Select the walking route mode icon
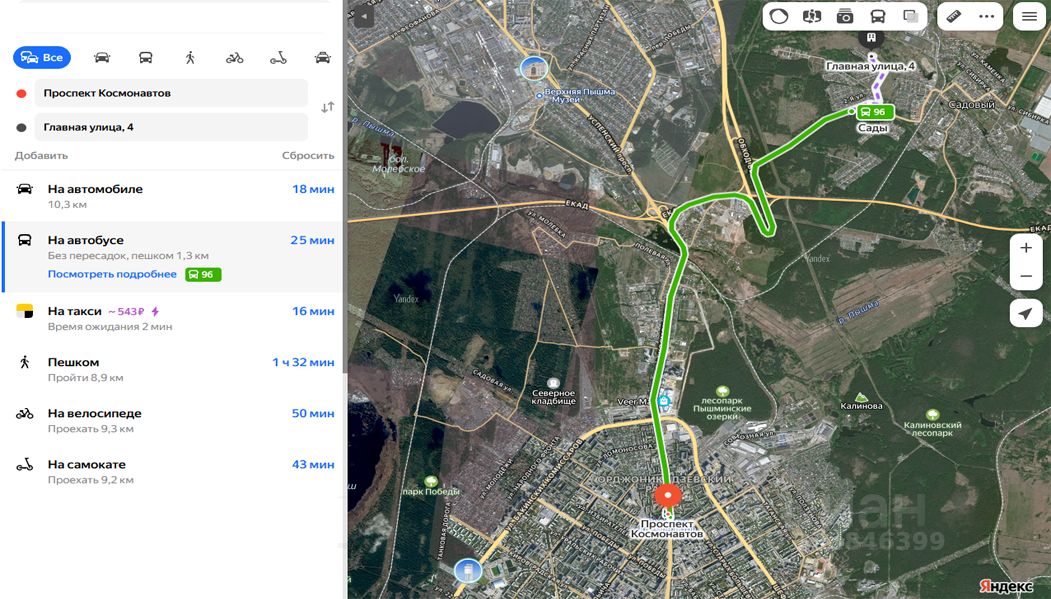The image size is (1051, 599). tap(190, 58)
